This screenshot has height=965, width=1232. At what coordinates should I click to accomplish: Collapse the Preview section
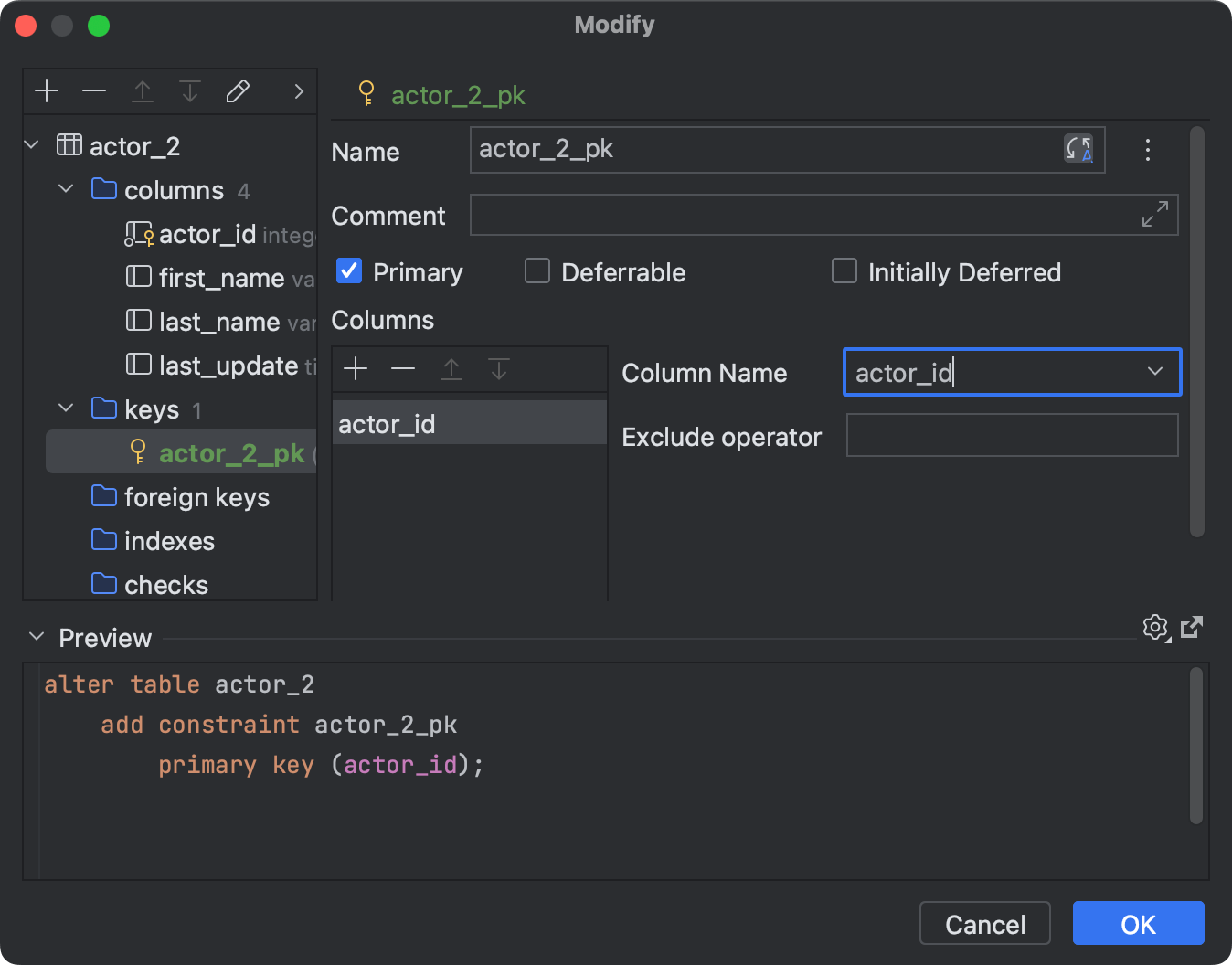[x=37, y=637]
